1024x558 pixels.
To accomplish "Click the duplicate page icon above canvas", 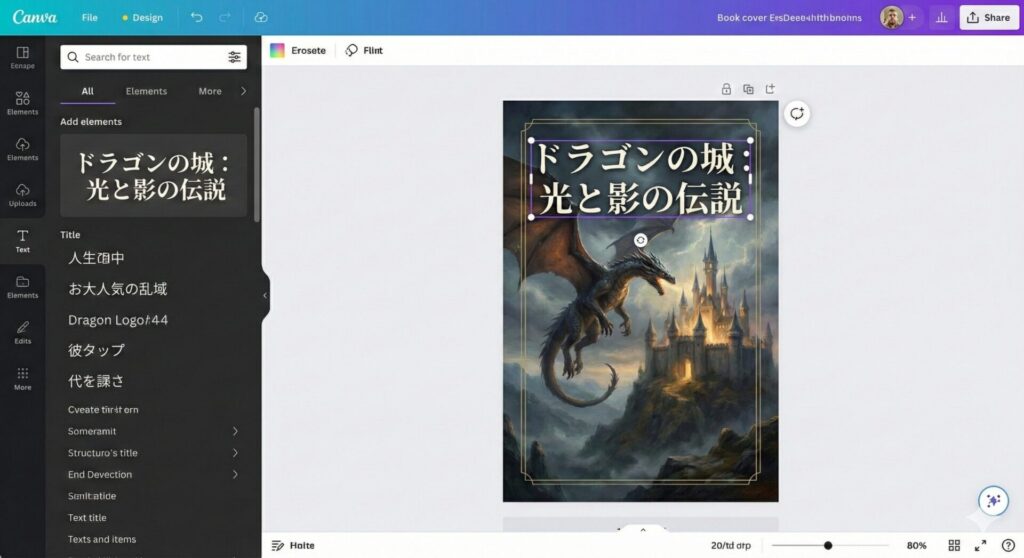I will [x=748, y=89].
